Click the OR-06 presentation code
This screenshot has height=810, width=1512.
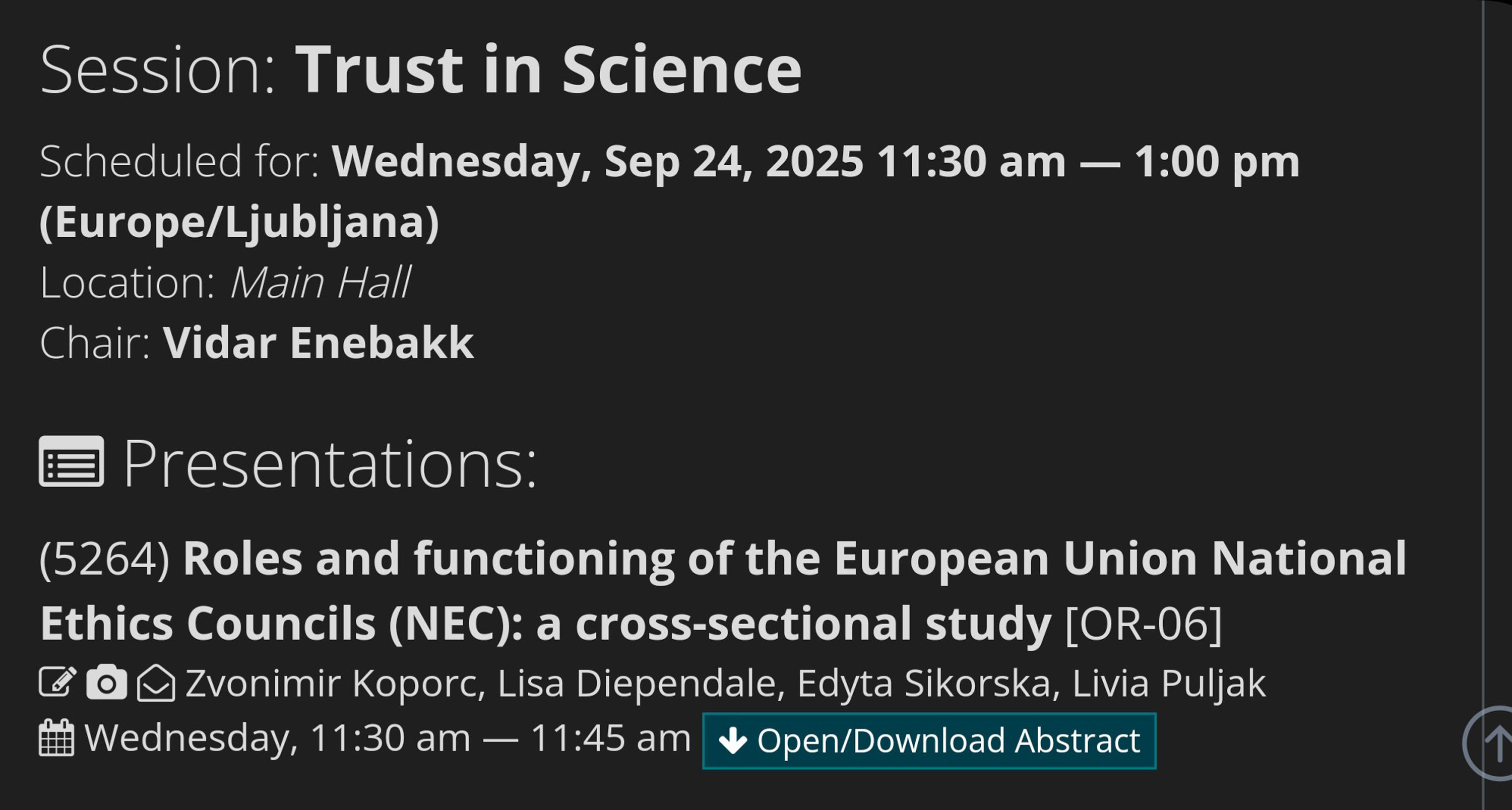click(x=1143, y=624)
